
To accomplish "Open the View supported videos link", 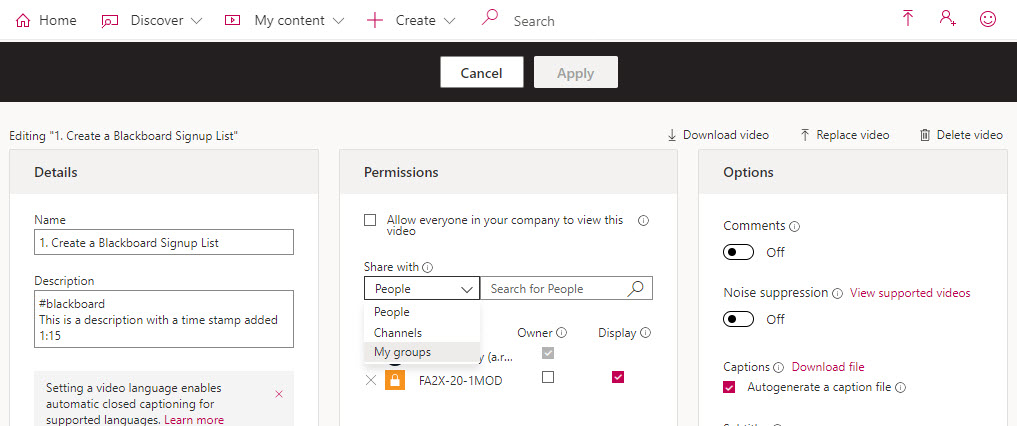I will [x=910, y=293].
